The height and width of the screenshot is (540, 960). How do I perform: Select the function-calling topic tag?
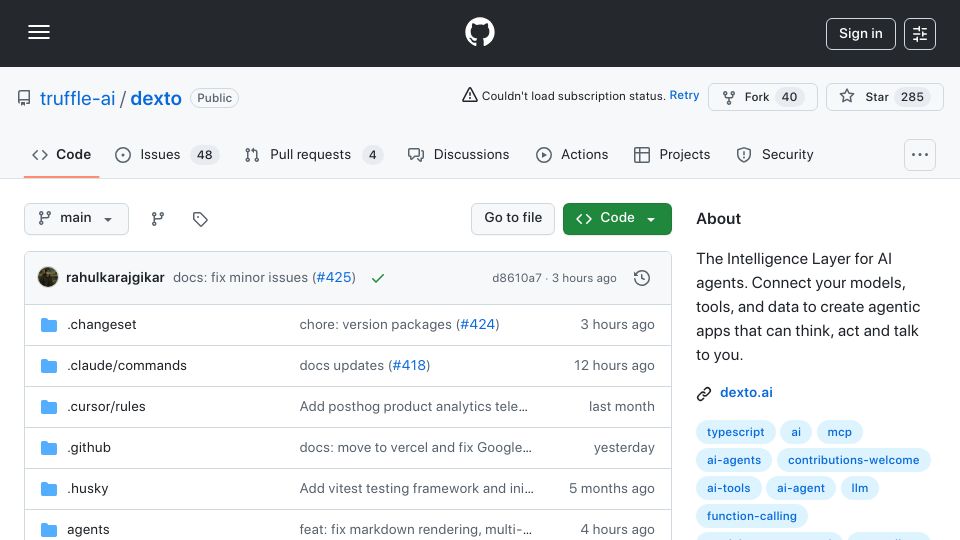(x=752, y=517)
